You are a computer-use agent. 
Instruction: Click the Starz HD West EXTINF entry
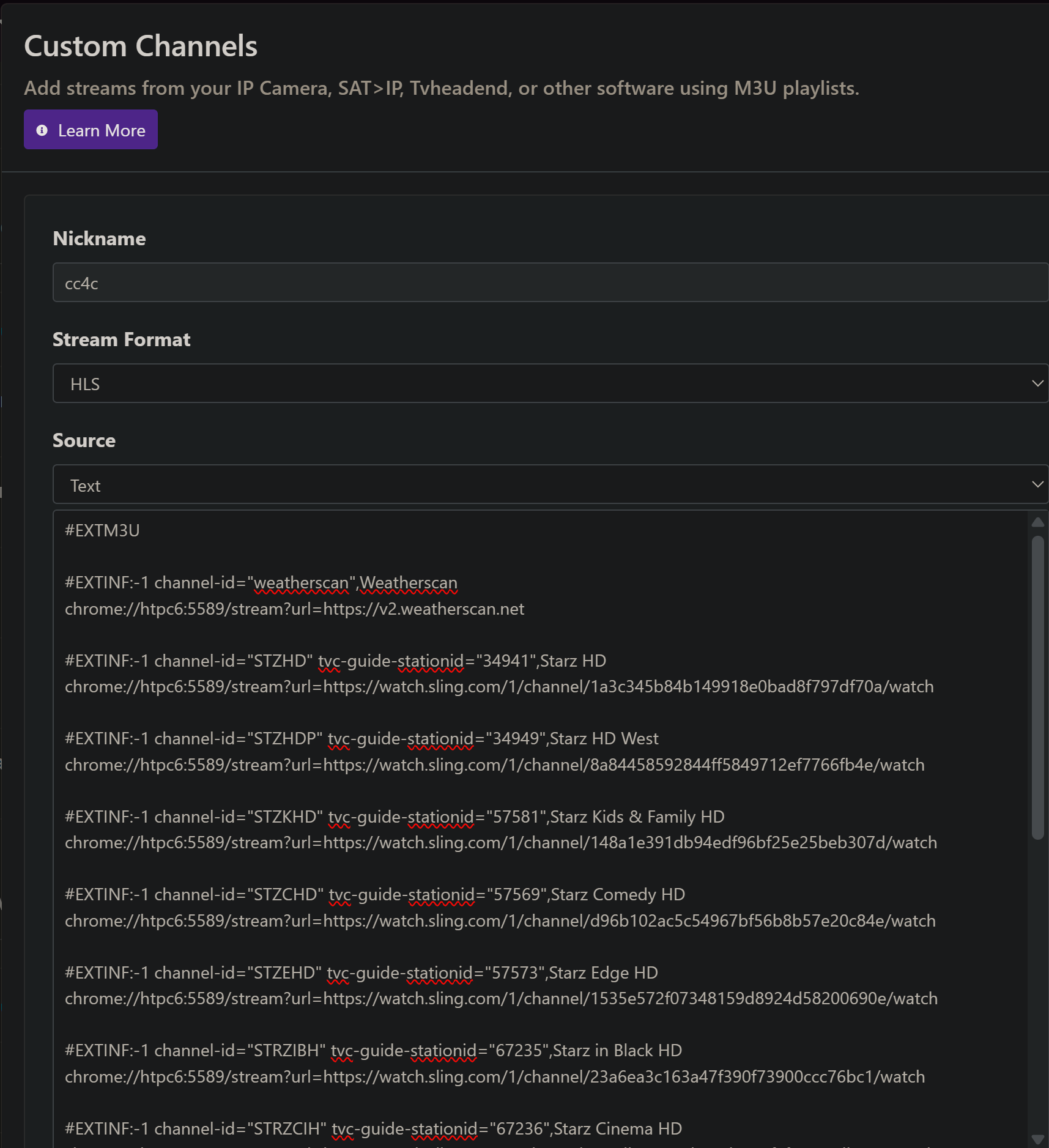point(361,739)
